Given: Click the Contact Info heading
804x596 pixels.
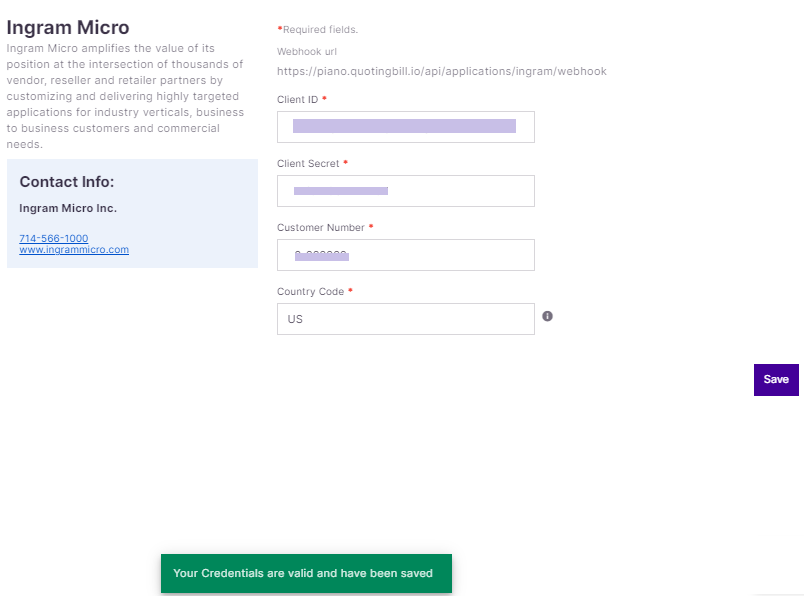Looking at the screenshot, I should pyautogui.click(x=67, y=182).
